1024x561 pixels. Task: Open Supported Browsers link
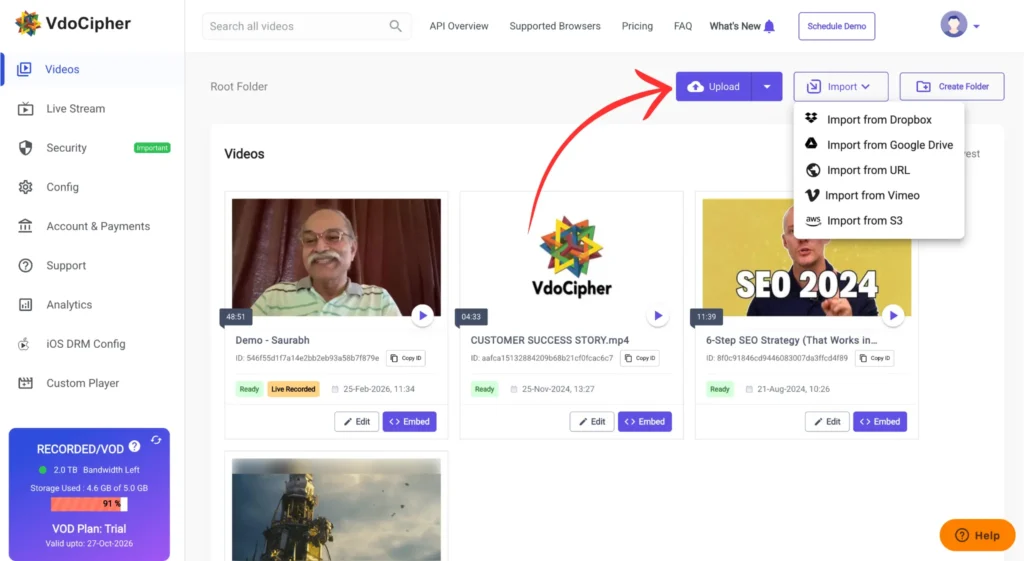[554, 26]
